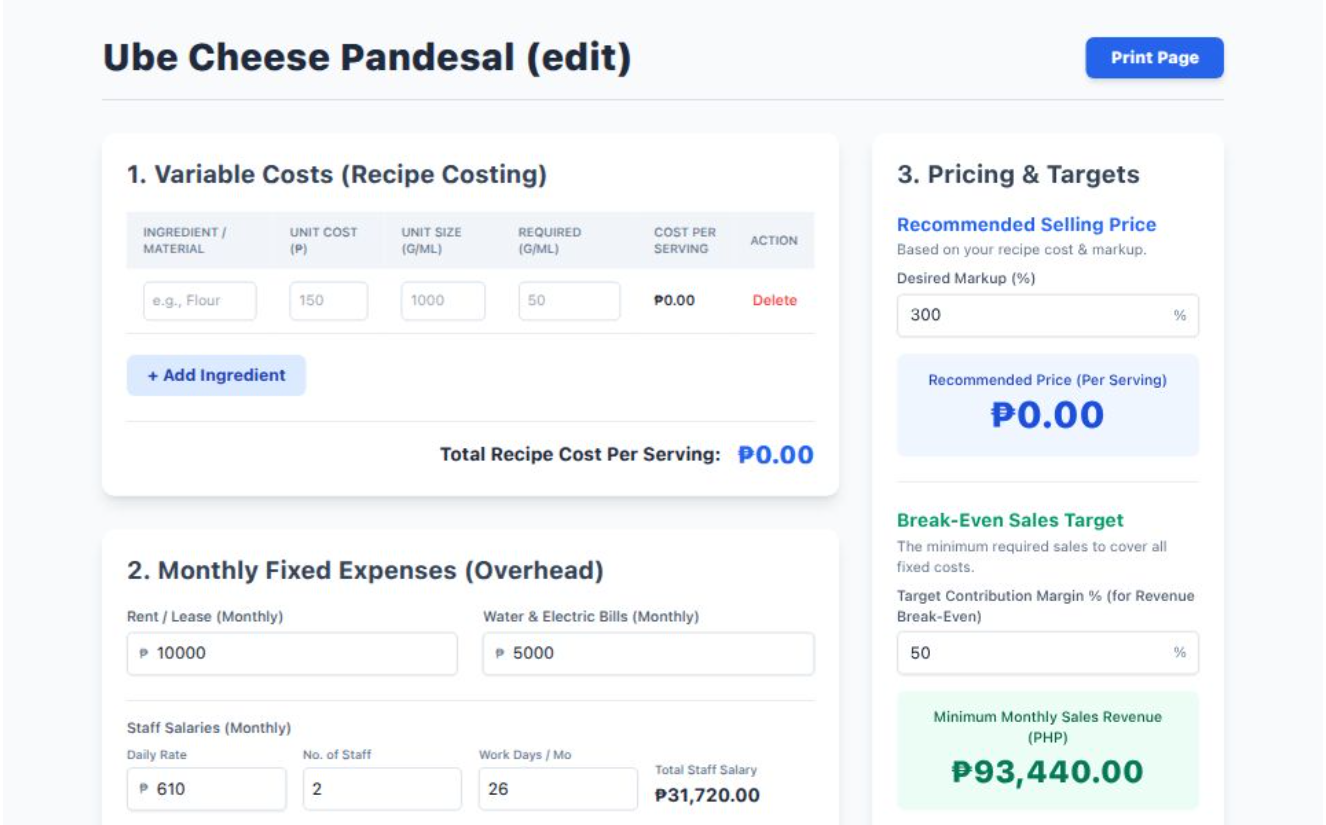Click the + Add Ingredient button
The image size is (1326, 825).
point(216,375)
